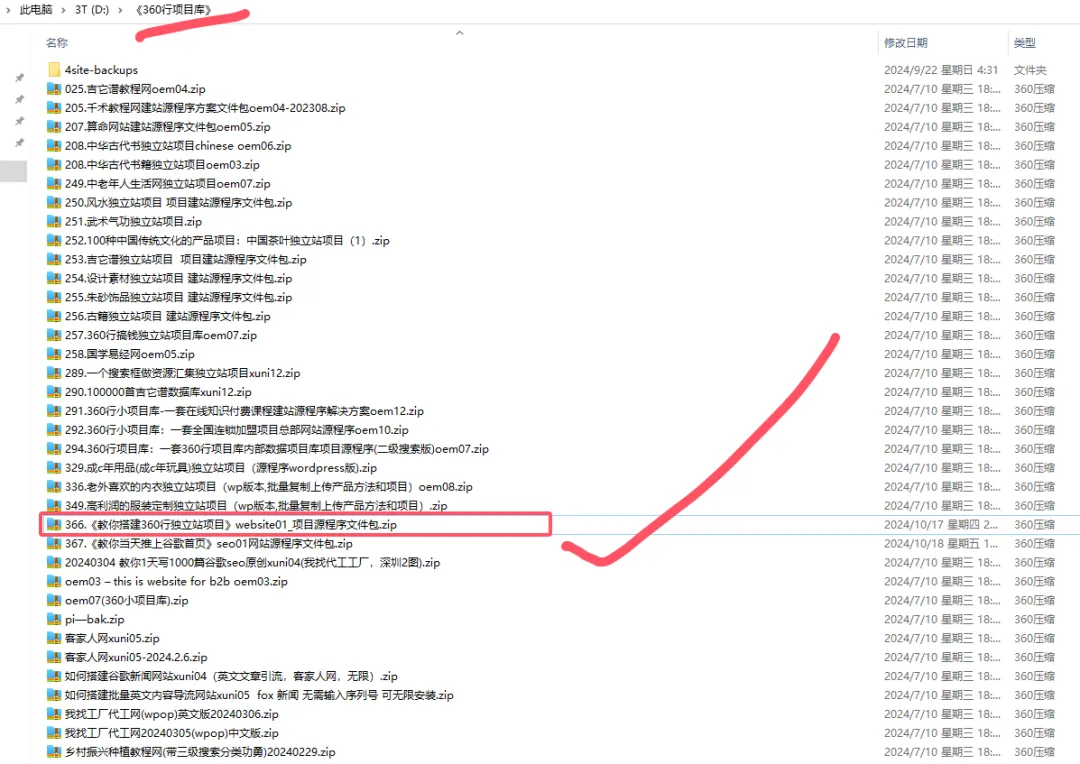Click zip icon of 367 seo01 file
The image size is (1080, 764).
point(54,544)
